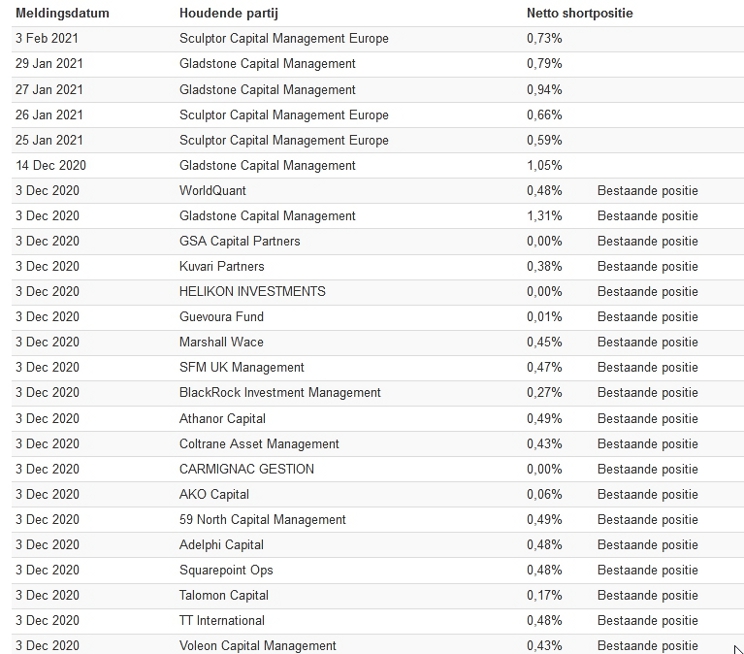
Task: Select the CARMIGNAC GESTION holder name
Action: point(246,468)
